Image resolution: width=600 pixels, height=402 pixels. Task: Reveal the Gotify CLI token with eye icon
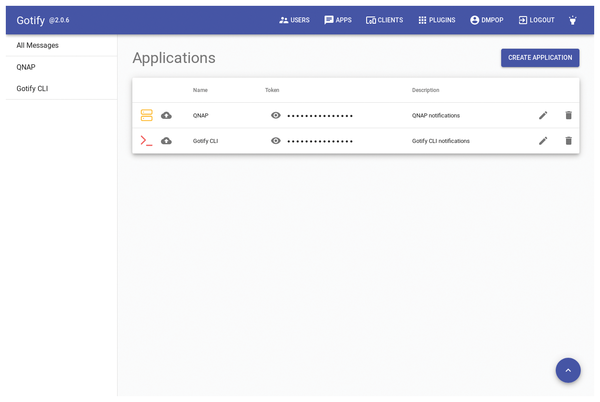tap(276, 141)
